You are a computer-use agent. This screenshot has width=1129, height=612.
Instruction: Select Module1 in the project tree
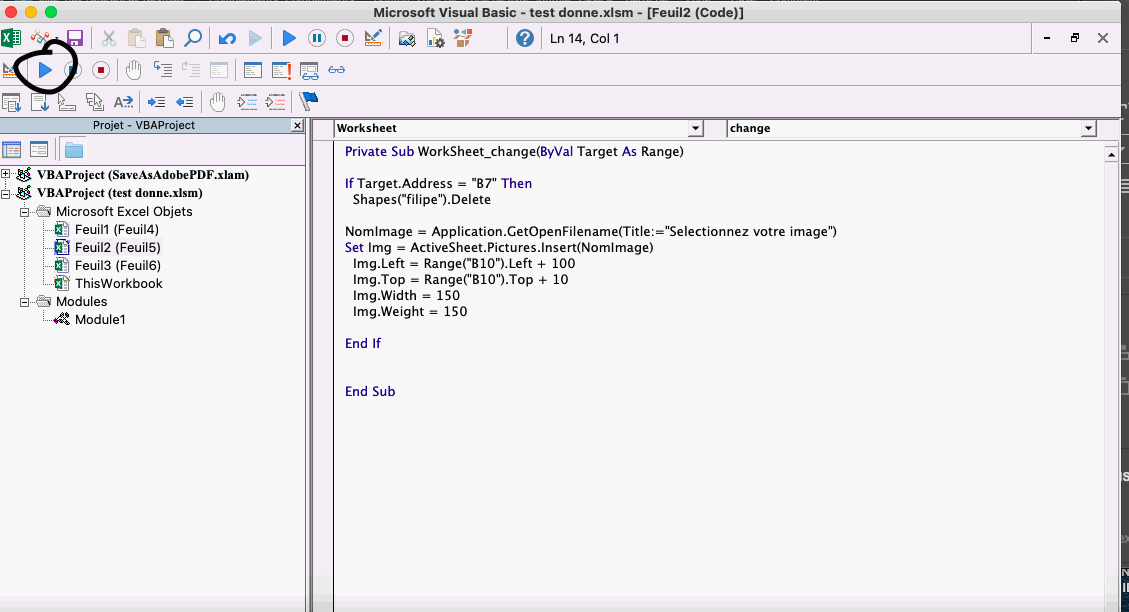coord(100,320)
